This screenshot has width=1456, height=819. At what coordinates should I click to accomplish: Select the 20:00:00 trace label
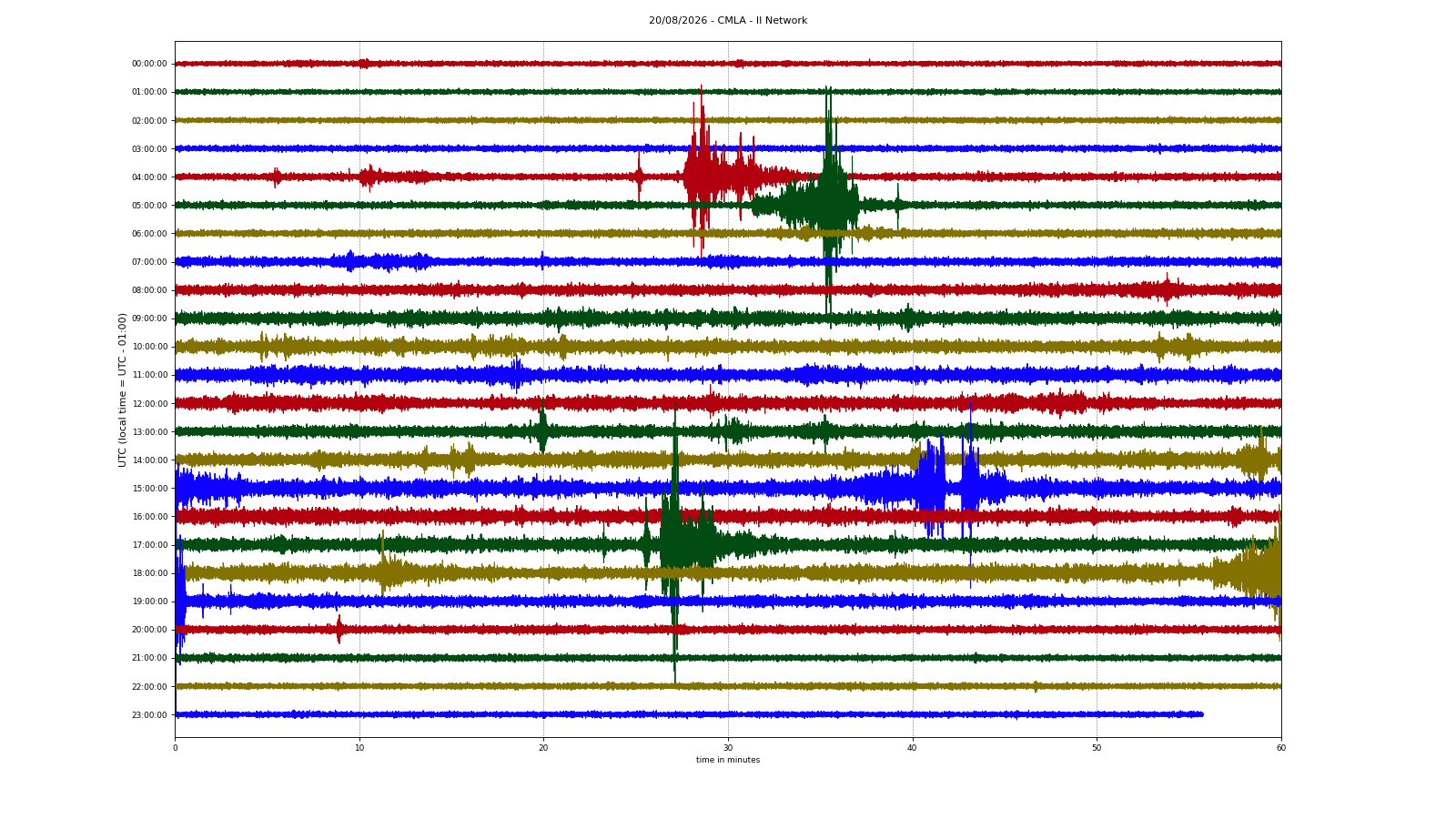(149, 629)
